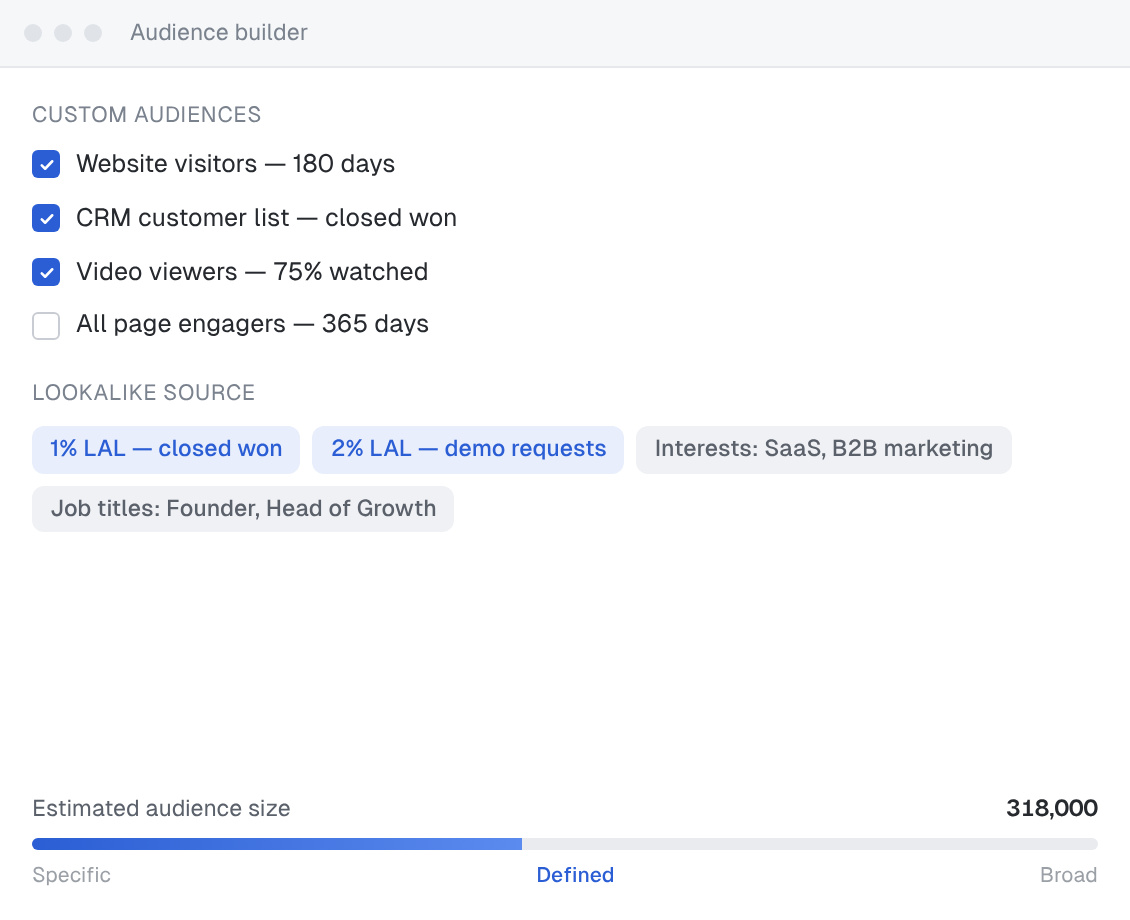Deselect the 2% LAL — demo requests chip
Screen dimensions: 1130x920
[468, 450]
